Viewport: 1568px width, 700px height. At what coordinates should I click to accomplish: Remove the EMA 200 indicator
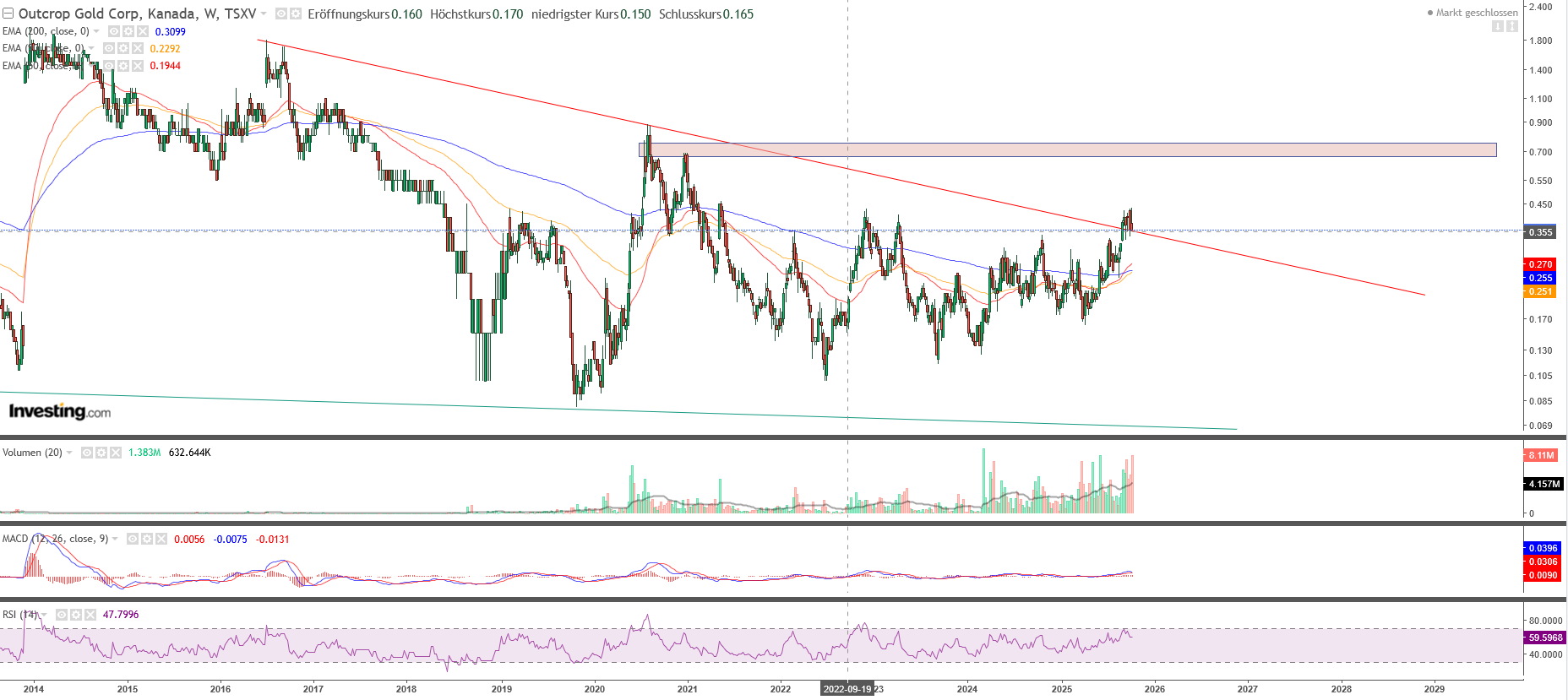coord(142,31)
